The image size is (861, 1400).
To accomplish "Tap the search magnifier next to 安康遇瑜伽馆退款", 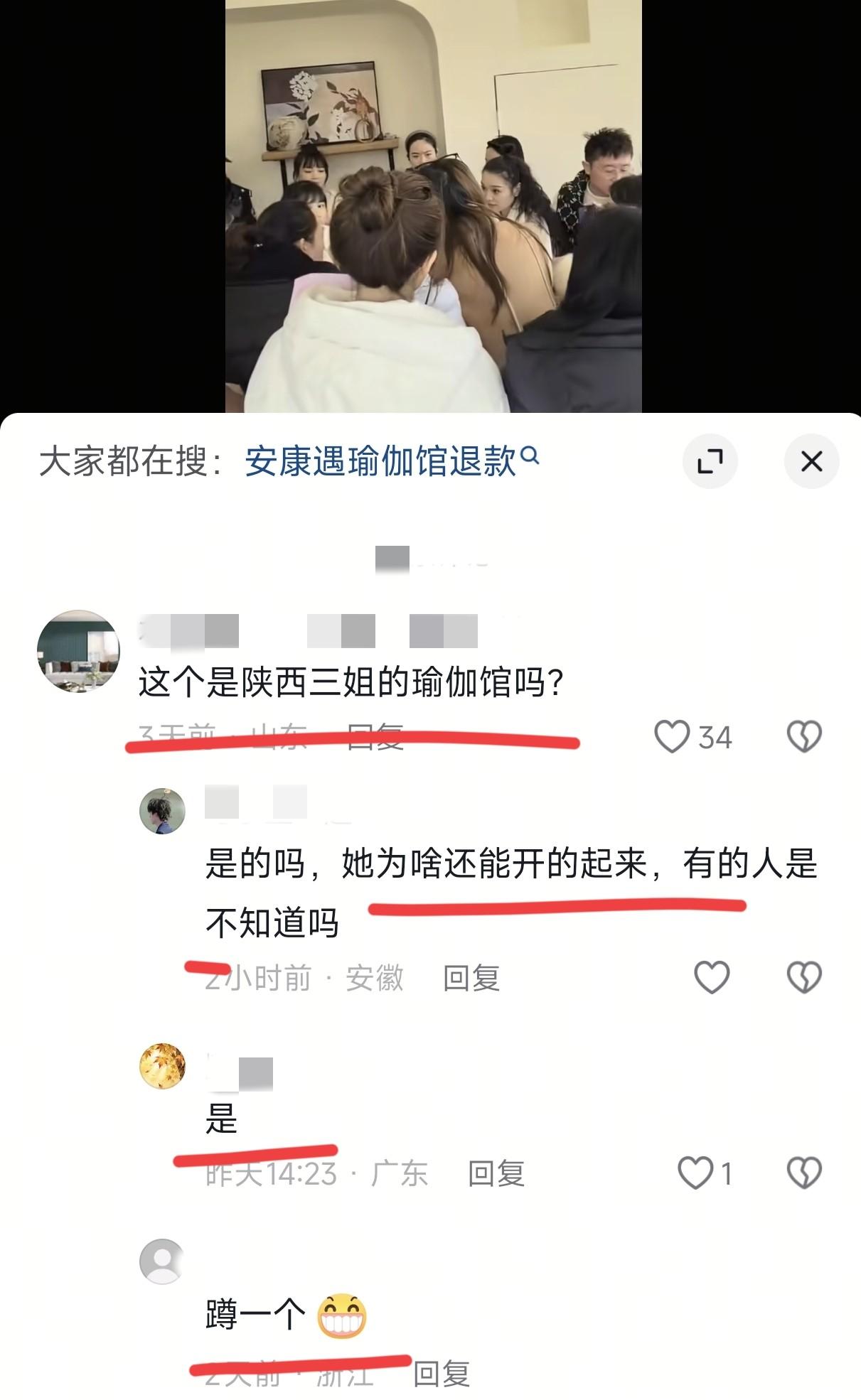I will (530, 455).
